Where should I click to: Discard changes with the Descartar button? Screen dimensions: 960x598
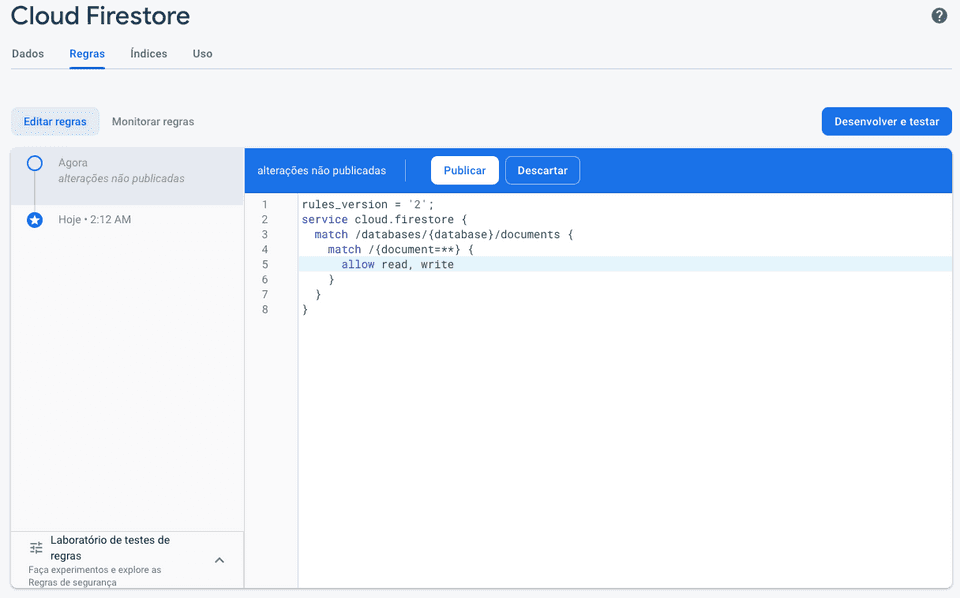(542, 171)
